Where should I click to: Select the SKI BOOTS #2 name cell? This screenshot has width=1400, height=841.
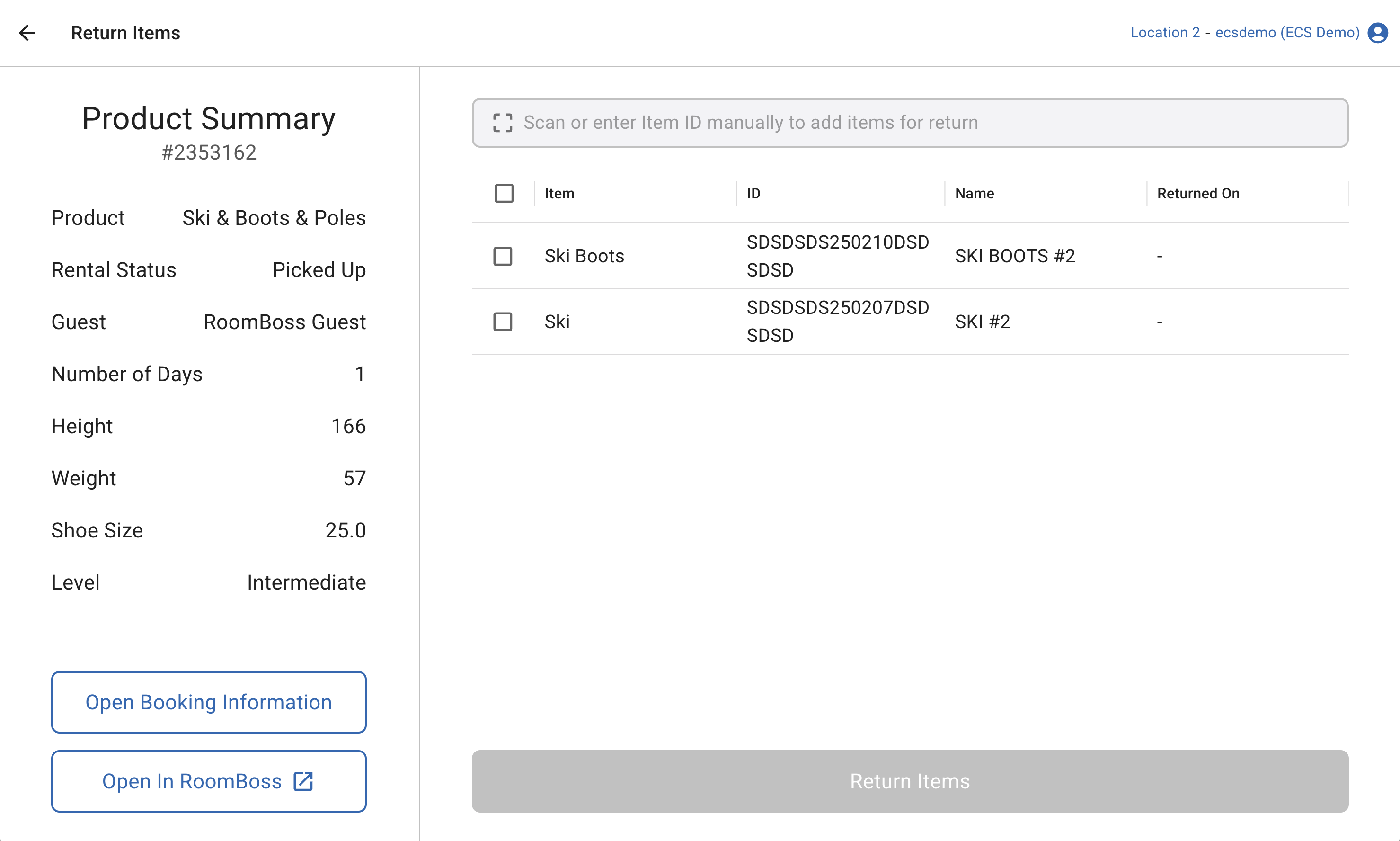point(1014,256)
